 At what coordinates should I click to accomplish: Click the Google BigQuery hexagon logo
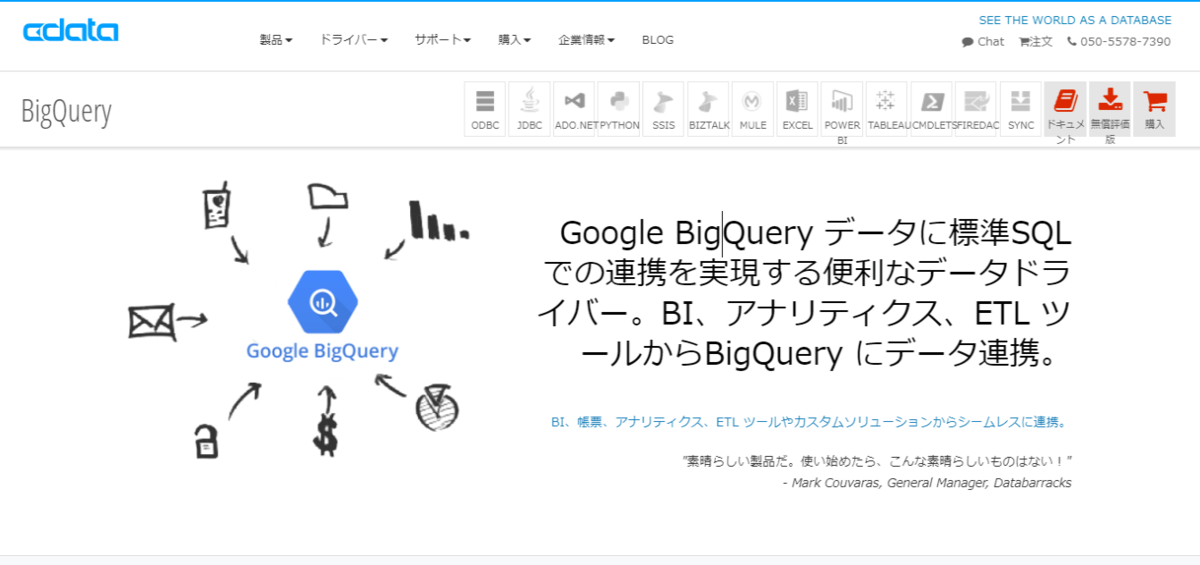click(323, 301)
